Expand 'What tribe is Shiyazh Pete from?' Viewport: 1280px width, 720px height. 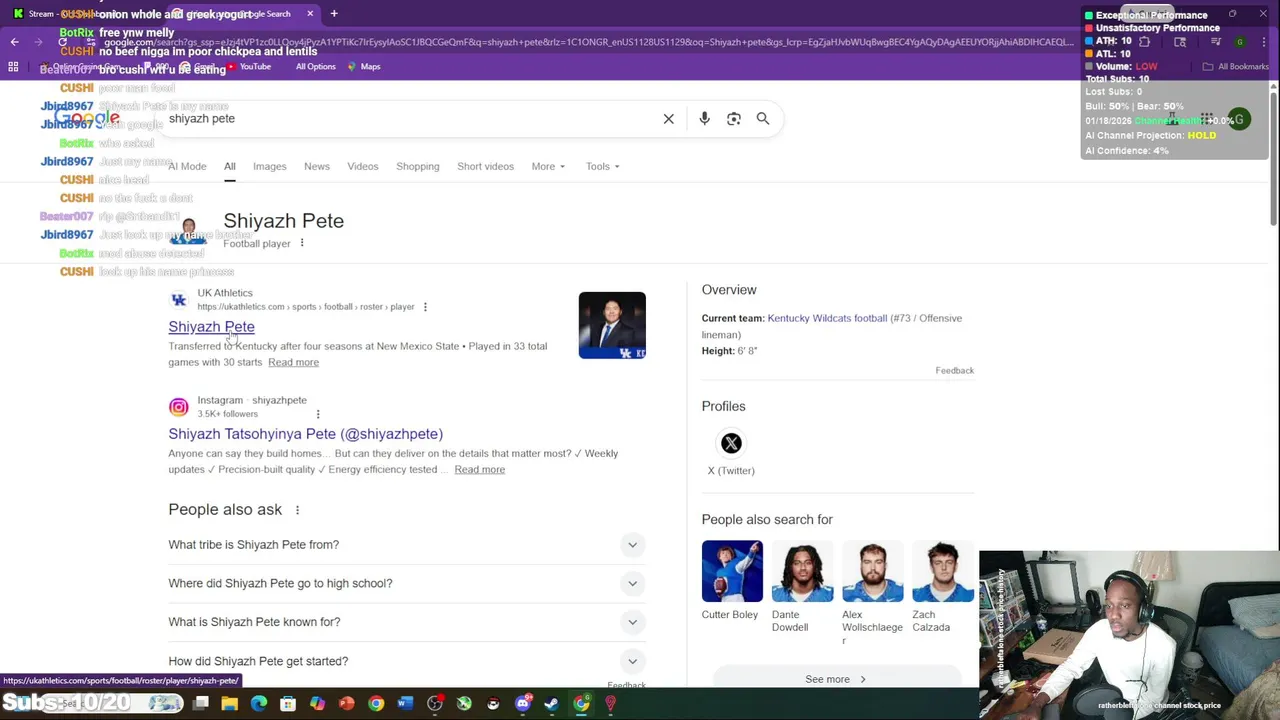pos(407,545)
